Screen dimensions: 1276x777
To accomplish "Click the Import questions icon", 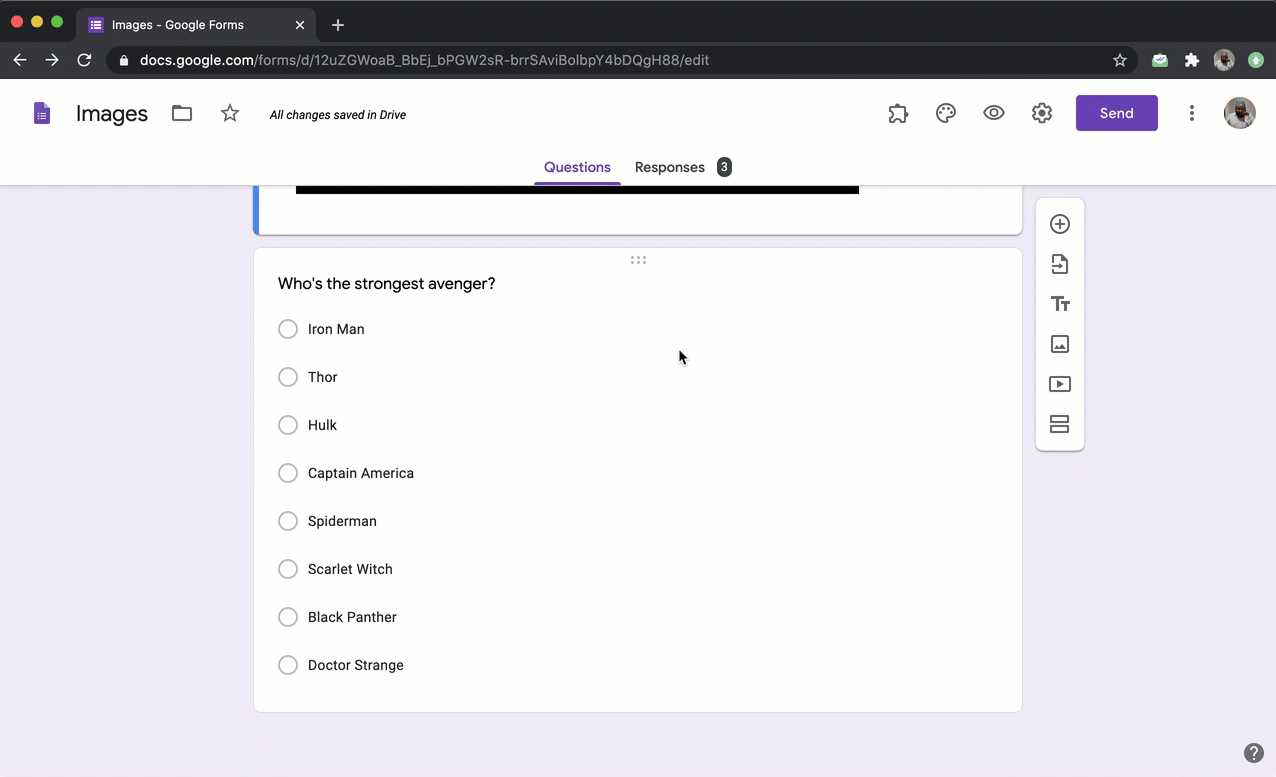I will coord(1060,264).
